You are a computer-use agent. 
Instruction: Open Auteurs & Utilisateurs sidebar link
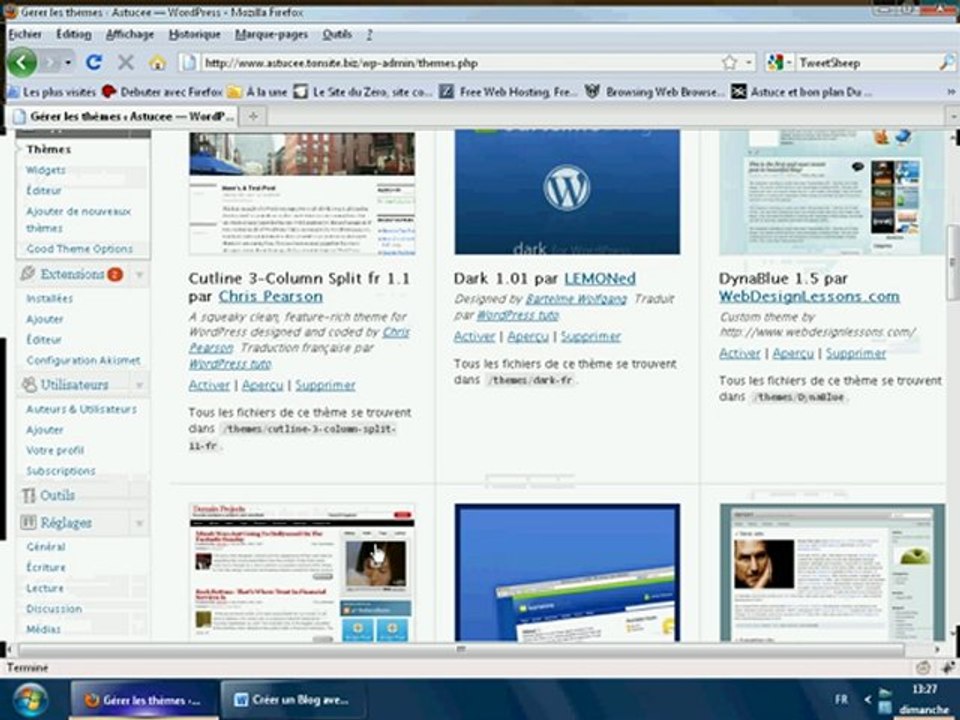point(81,409)
